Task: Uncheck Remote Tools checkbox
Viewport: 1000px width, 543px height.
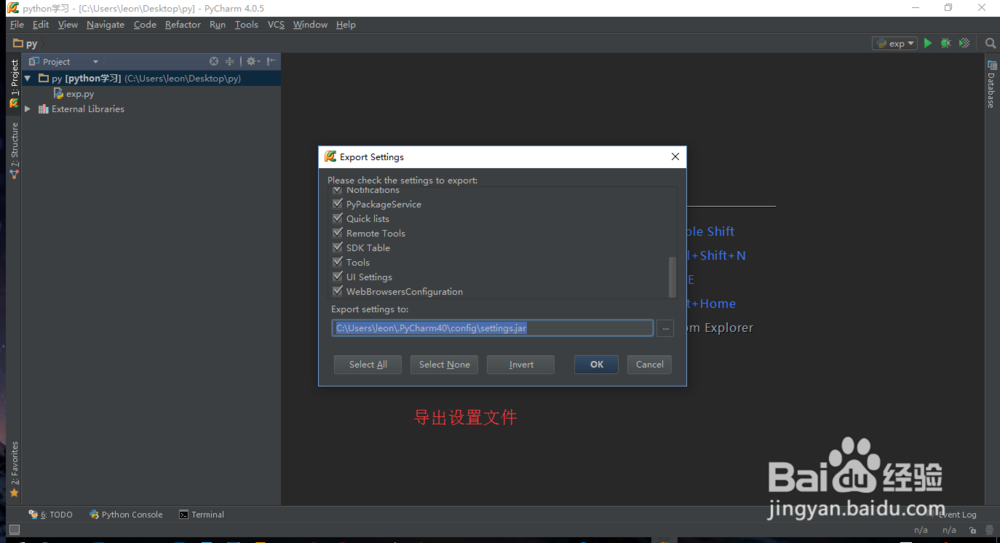Action: pos(337,233)
